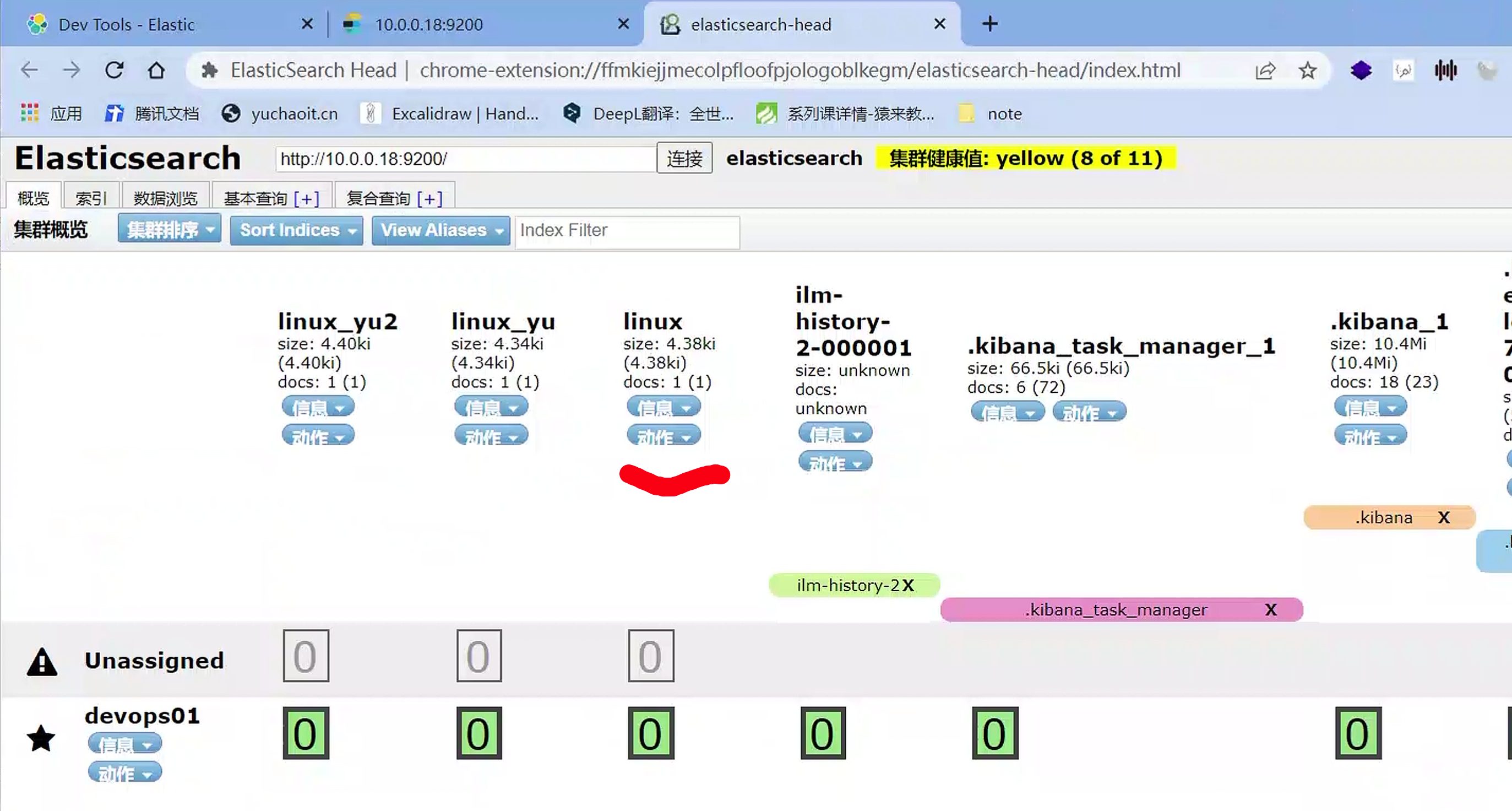The height and width of the screenshot is (811, 1512).
Task: Click the yellow cluster health status badge
Action: pyautogui.click(x=1025, y=158)
